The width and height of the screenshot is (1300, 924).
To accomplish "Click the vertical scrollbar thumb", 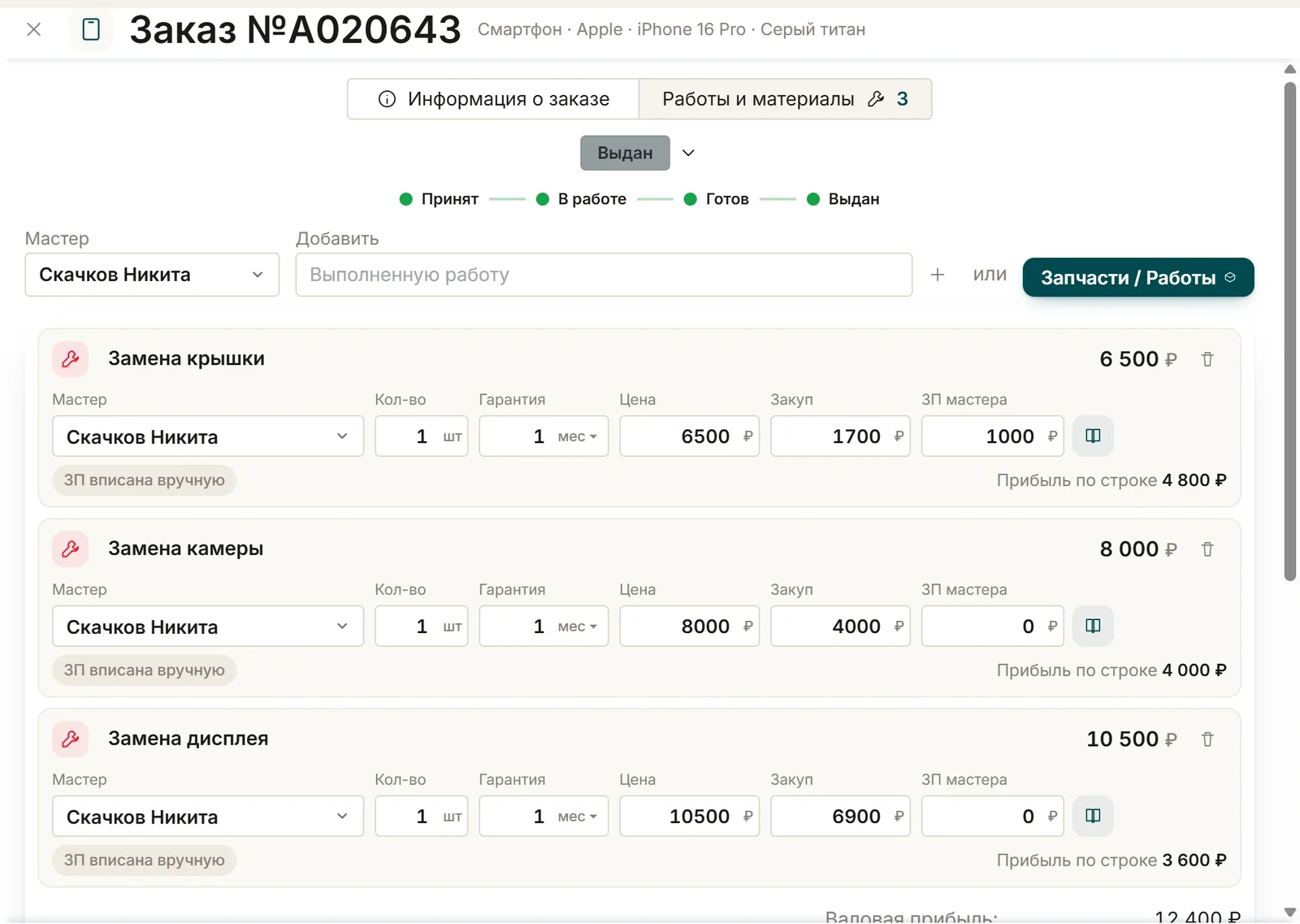I will coord(1290,332).
